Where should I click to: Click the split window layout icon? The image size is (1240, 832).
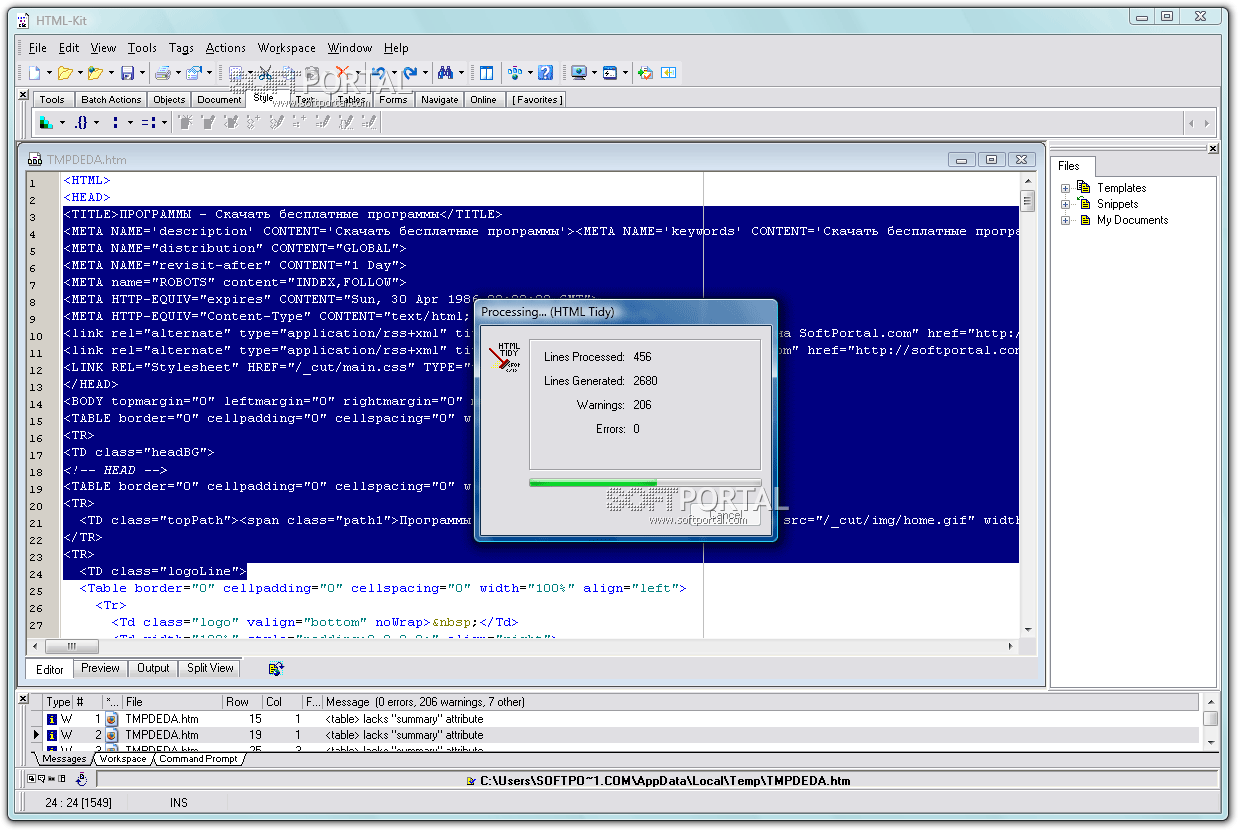(x=486, y=73)
